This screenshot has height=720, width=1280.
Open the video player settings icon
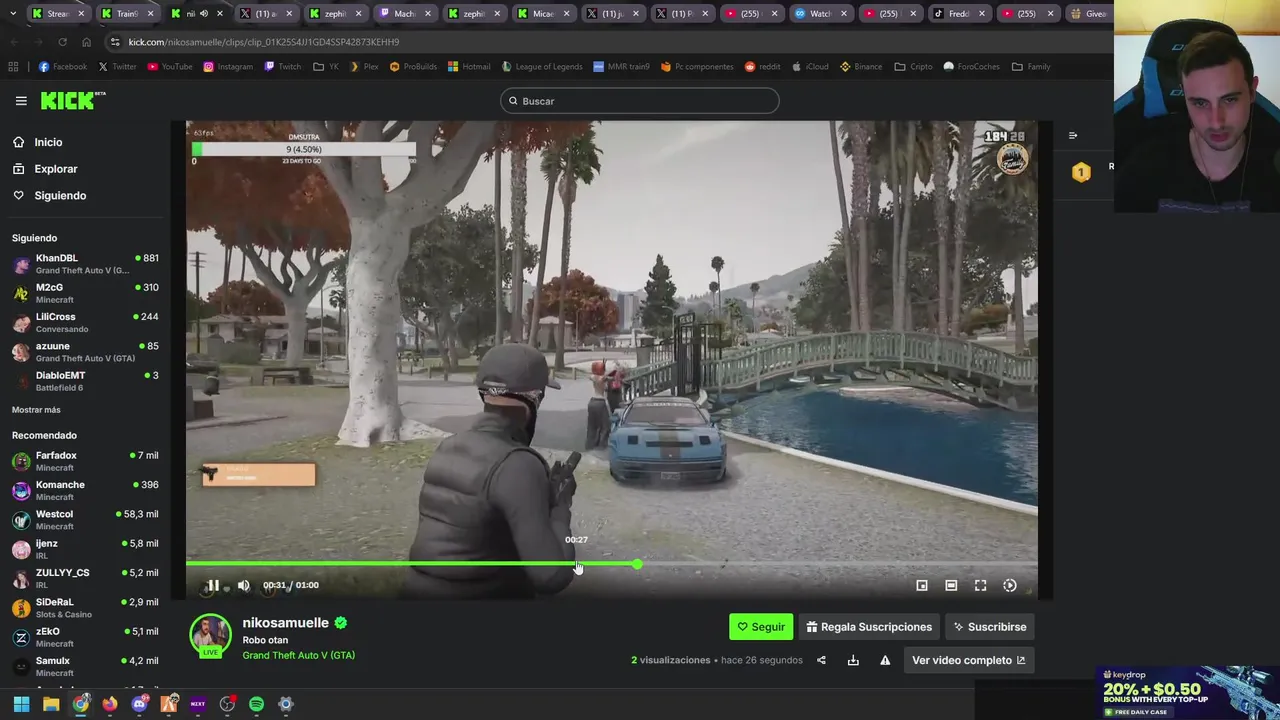click(x=1010, y=586)
